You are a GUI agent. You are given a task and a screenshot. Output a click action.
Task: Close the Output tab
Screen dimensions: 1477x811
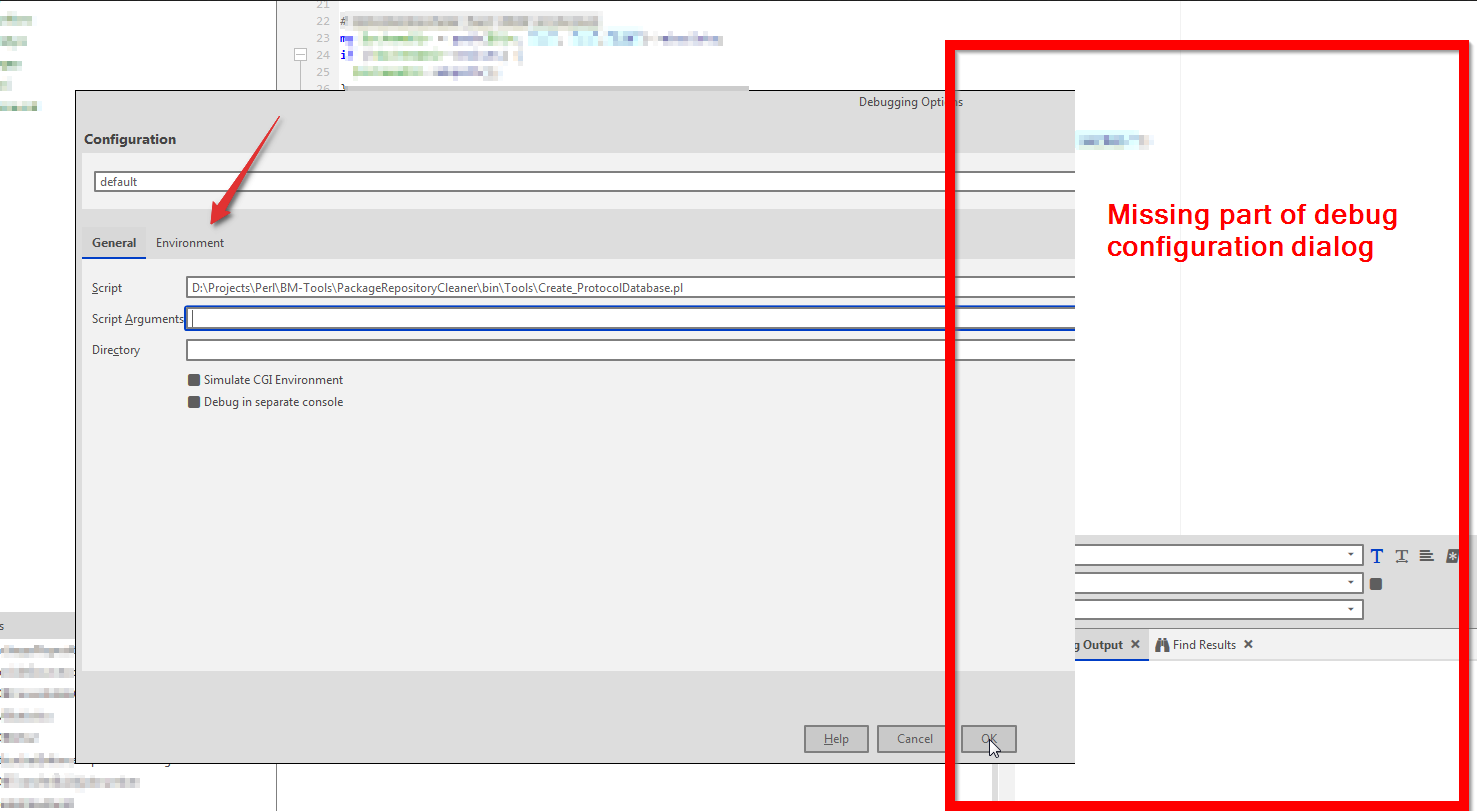pyautogui.click(x=1135, y=644)
